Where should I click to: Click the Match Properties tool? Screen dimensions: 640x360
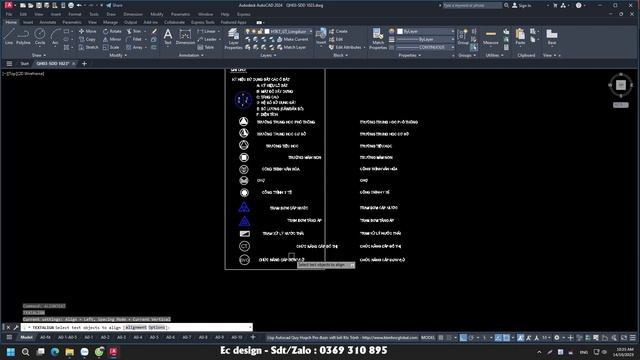pyautogui.click(x=378, y=39)
